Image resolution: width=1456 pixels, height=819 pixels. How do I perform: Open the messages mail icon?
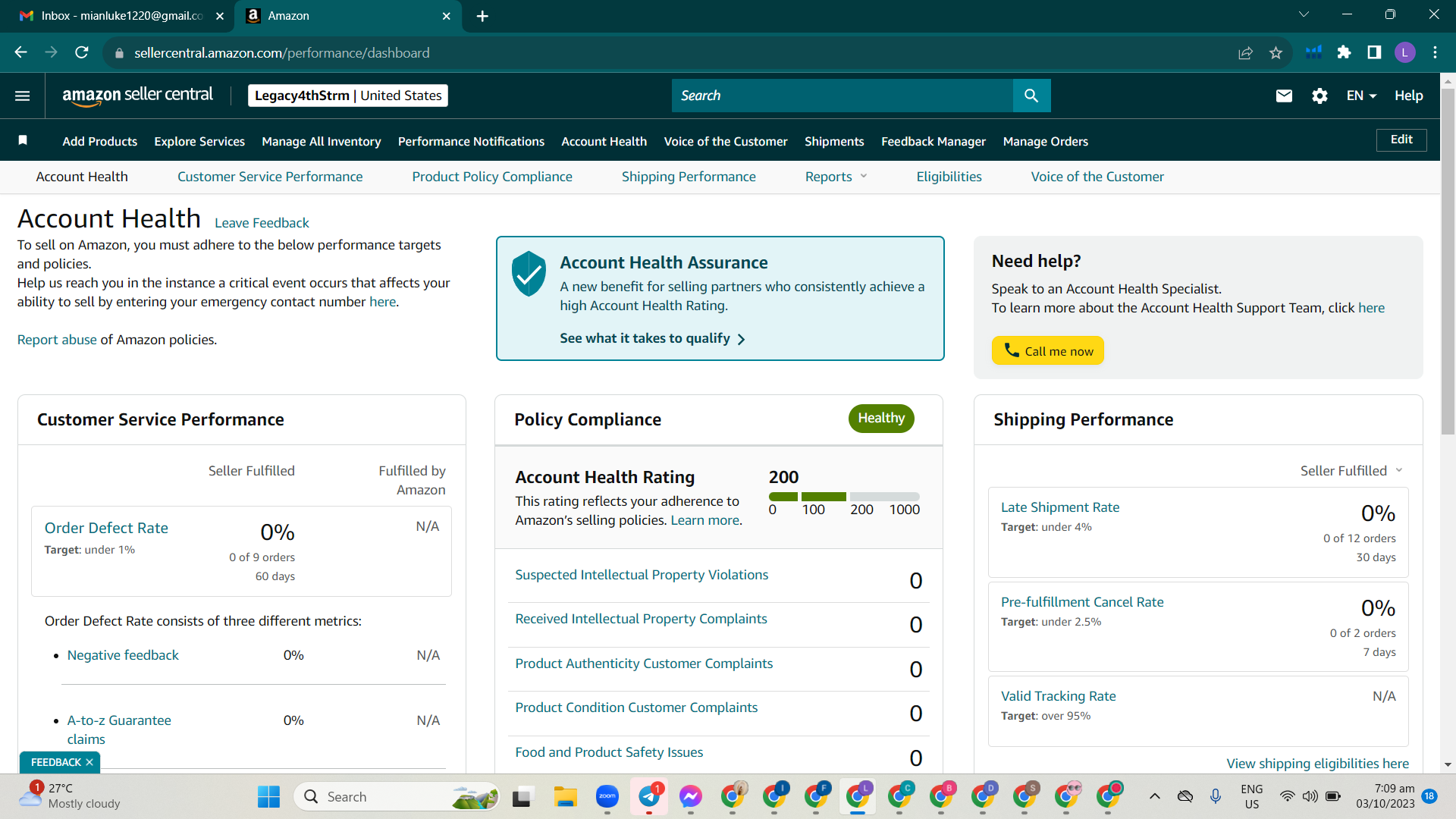click(x=1284, y=96)
